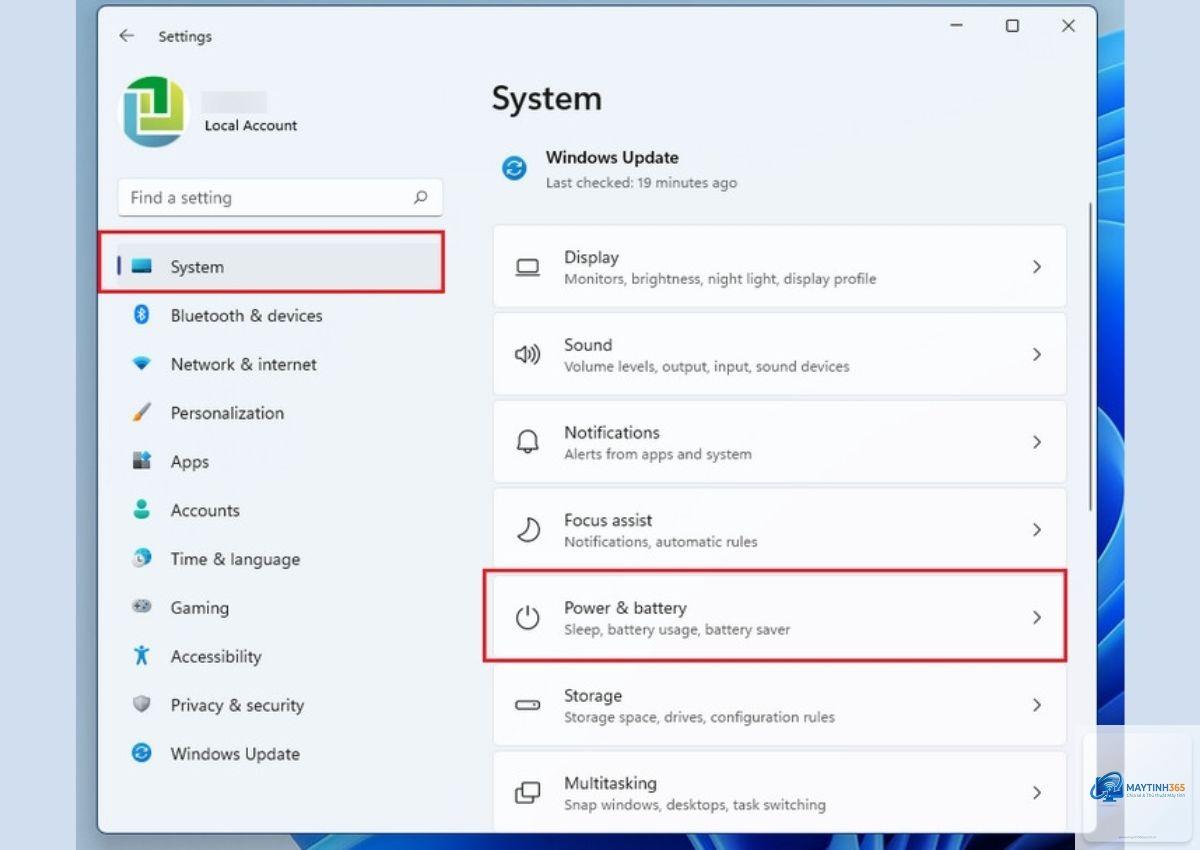Click the Network wifi icon in sidebar
The height and width of the screenshot is (850, 1200).
pyautogui.click(x=141, y=364)
